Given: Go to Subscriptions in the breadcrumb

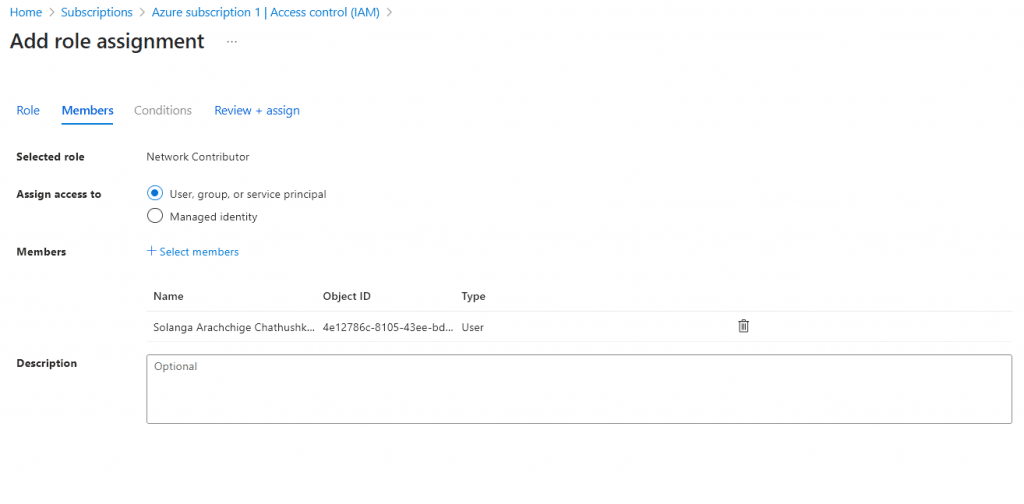Looking at the screenshot, I should click(x=96, y=12).
